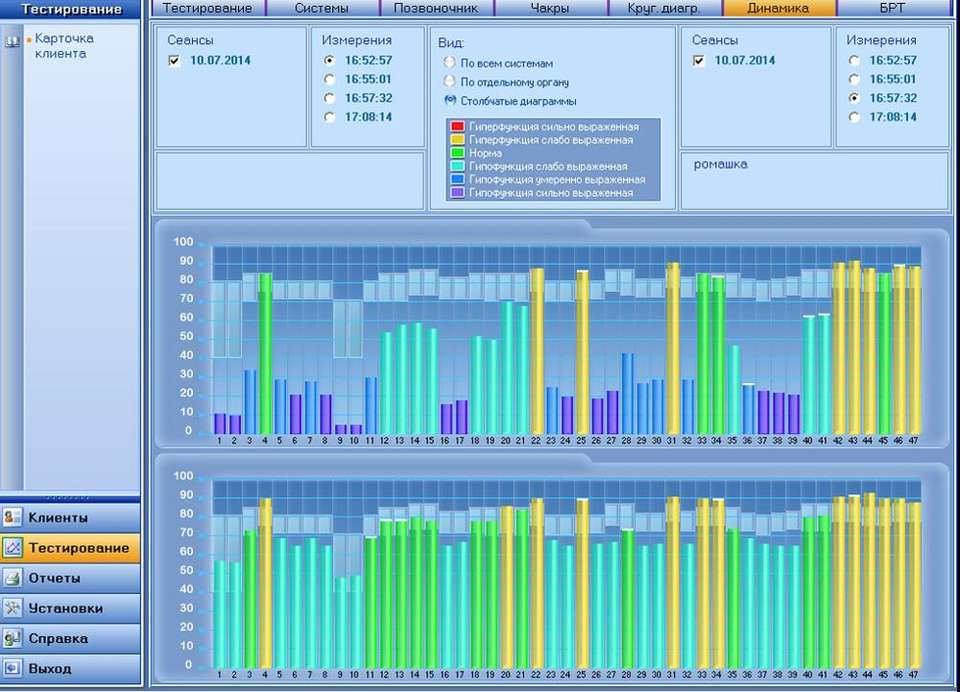
Task: Uncheck the 10.07.2014 session in the left Сеансы panel
Action: [x=175, y=61]
